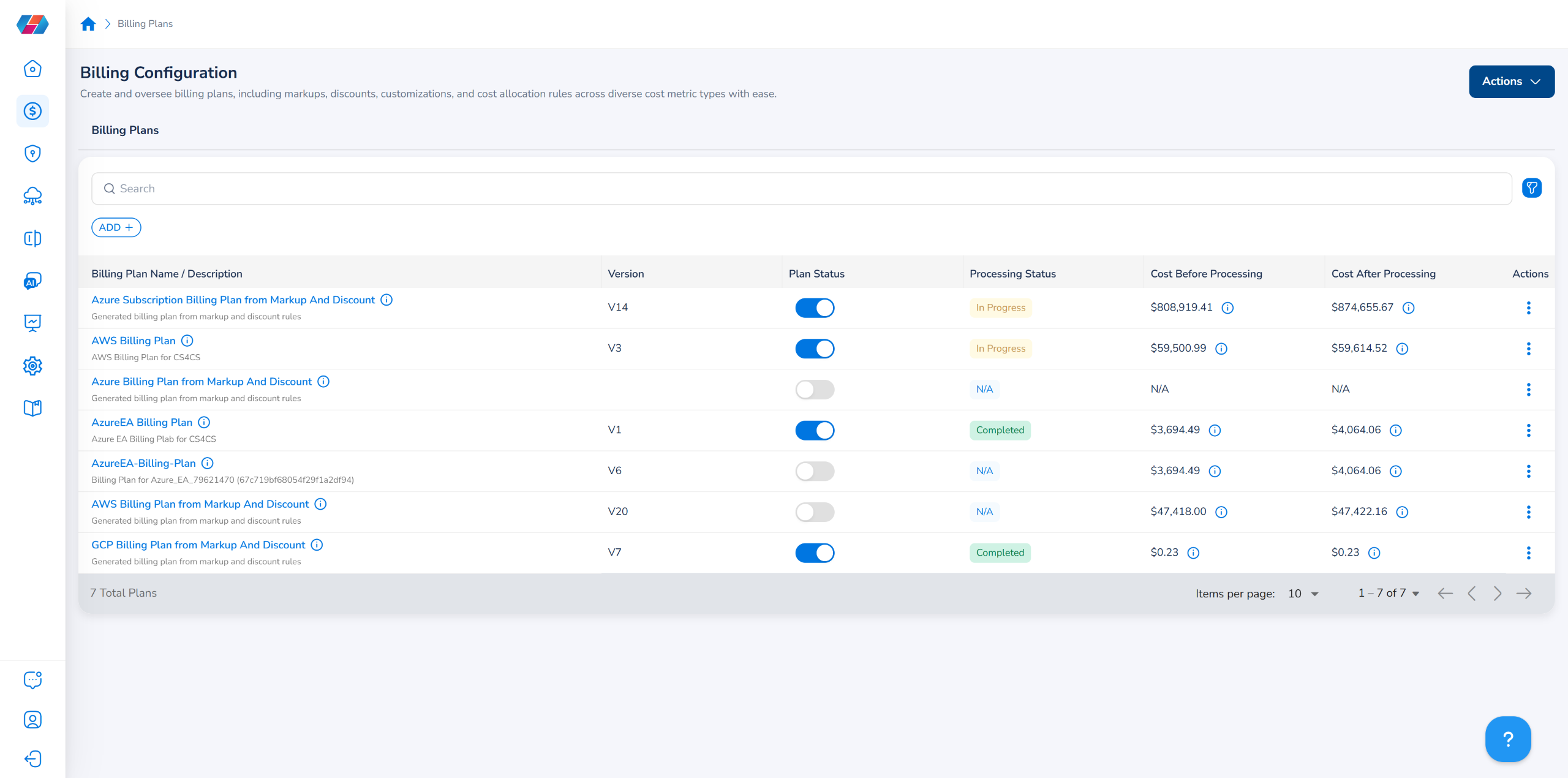Open the billing dollar sidebar icon
This screenshot has width=1568, height=778.
coord(32,111)
